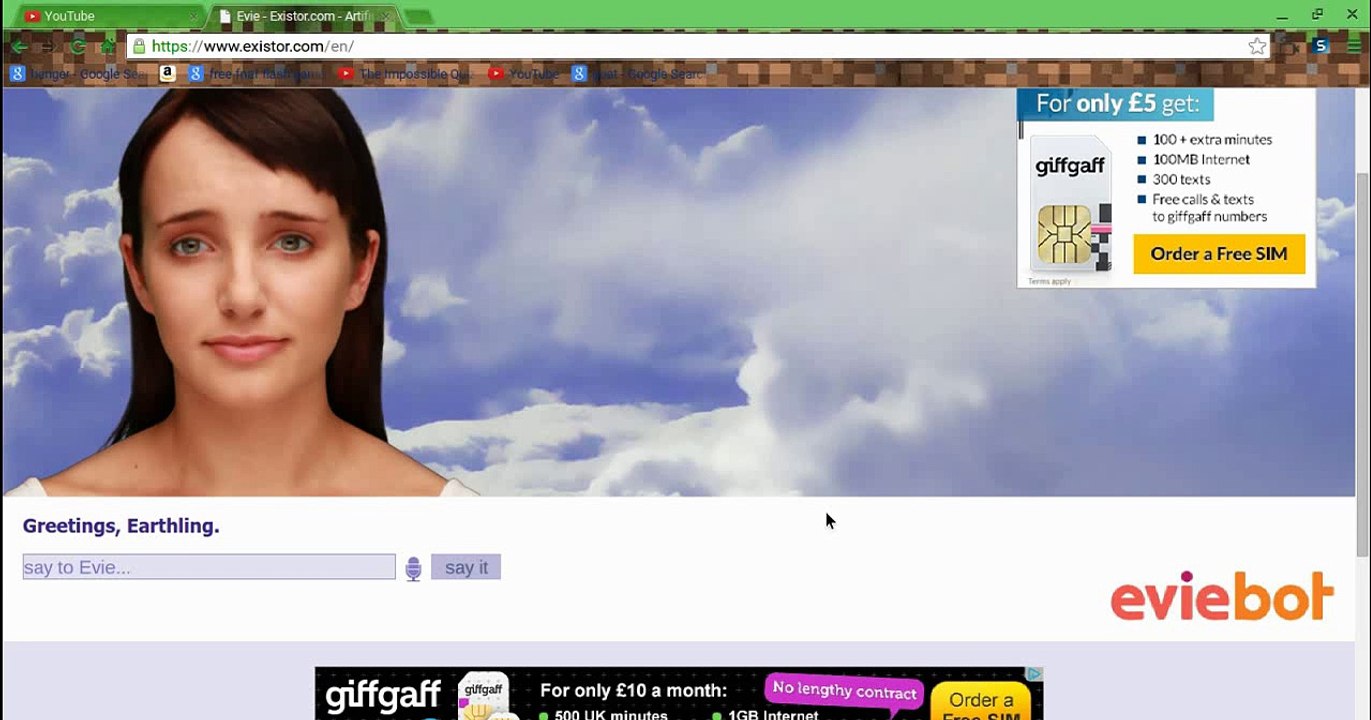Restore down the browser window
The image size is (1371, 720).
(x=1318, y=14)
